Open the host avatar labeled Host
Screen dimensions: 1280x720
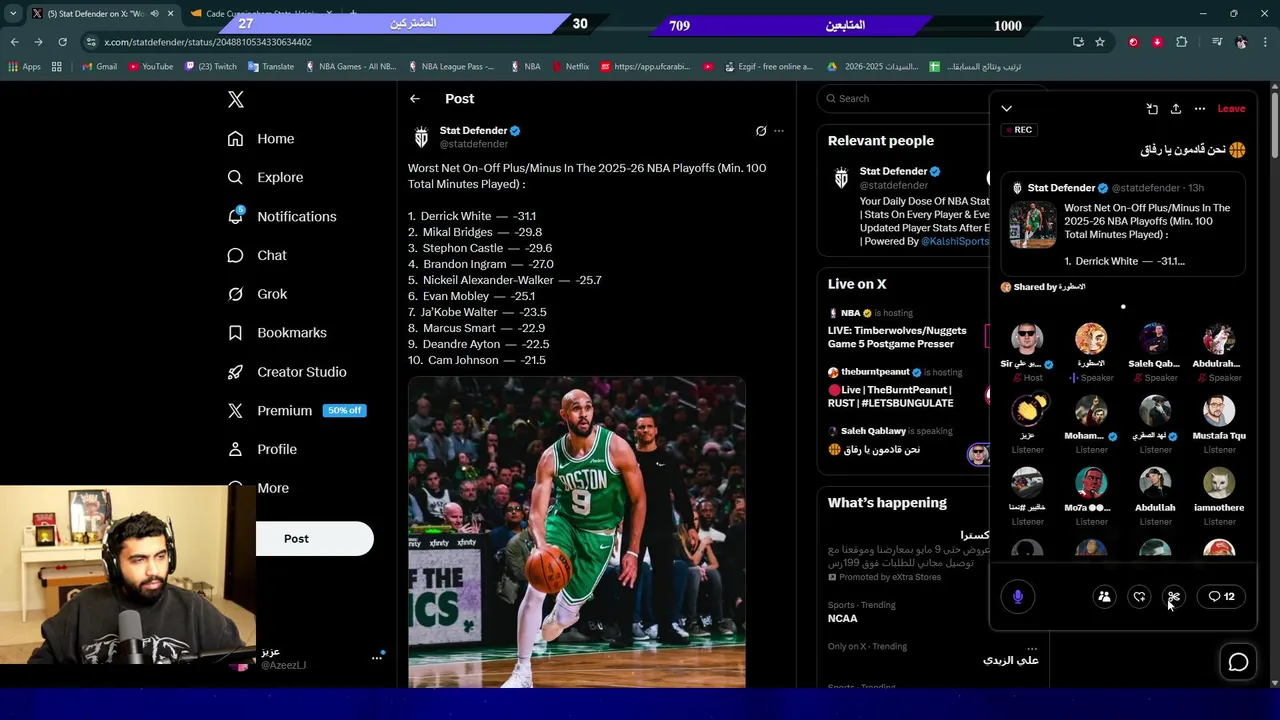[x=1027, y=339]
